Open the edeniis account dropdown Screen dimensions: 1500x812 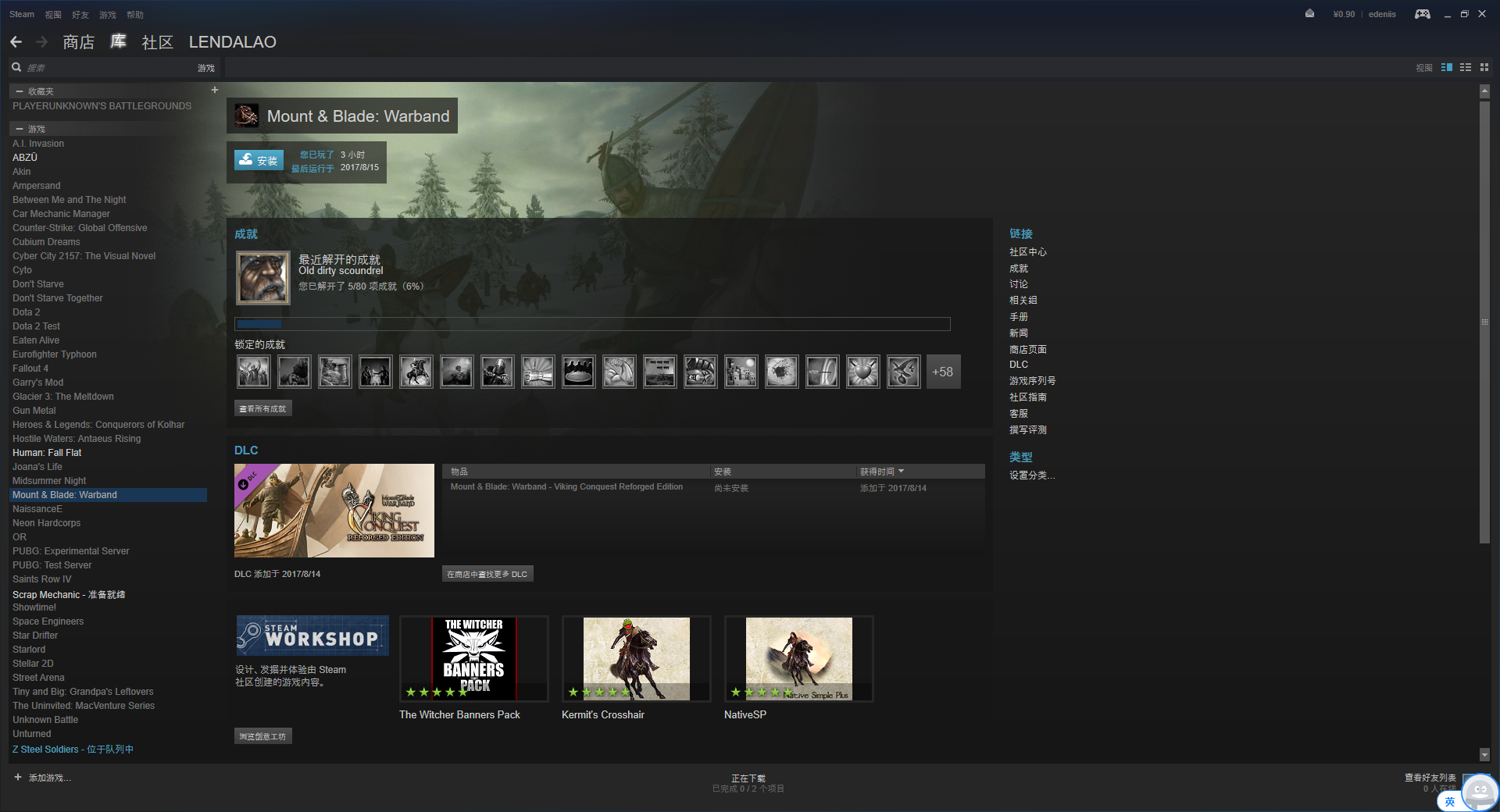(1382, 14)
